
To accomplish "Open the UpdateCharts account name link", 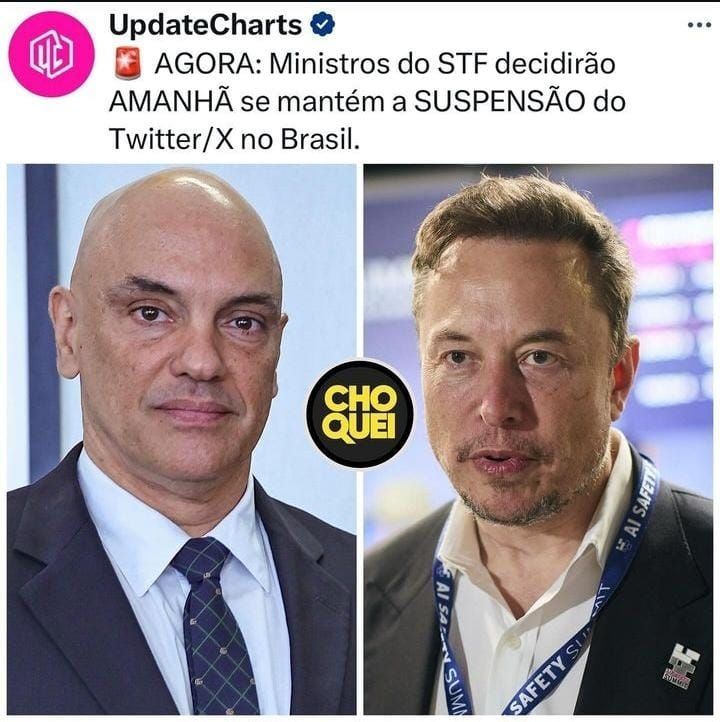I will 205,25.
